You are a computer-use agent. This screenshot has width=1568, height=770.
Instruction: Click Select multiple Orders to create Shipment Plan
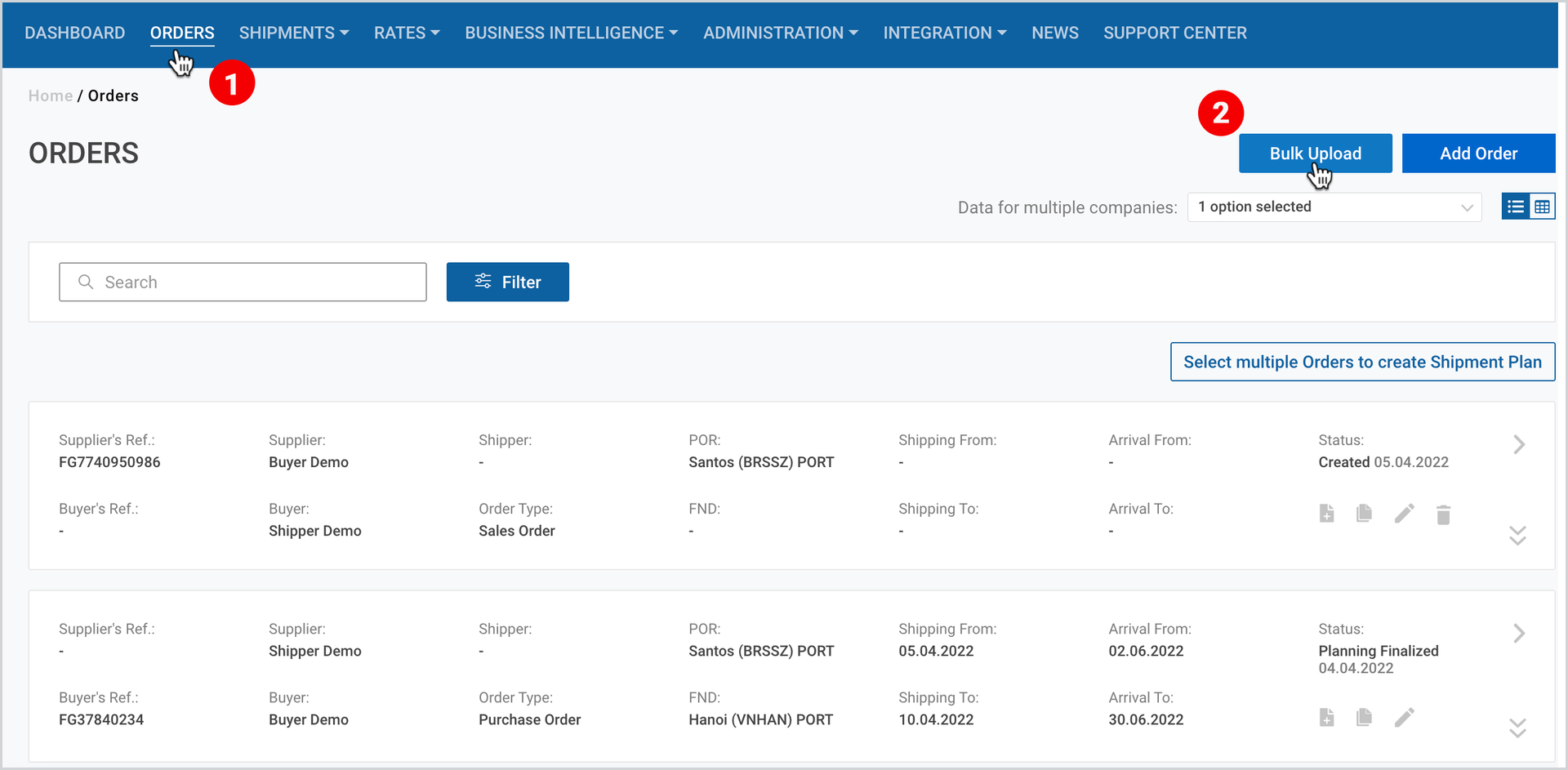click(1362, 362)
